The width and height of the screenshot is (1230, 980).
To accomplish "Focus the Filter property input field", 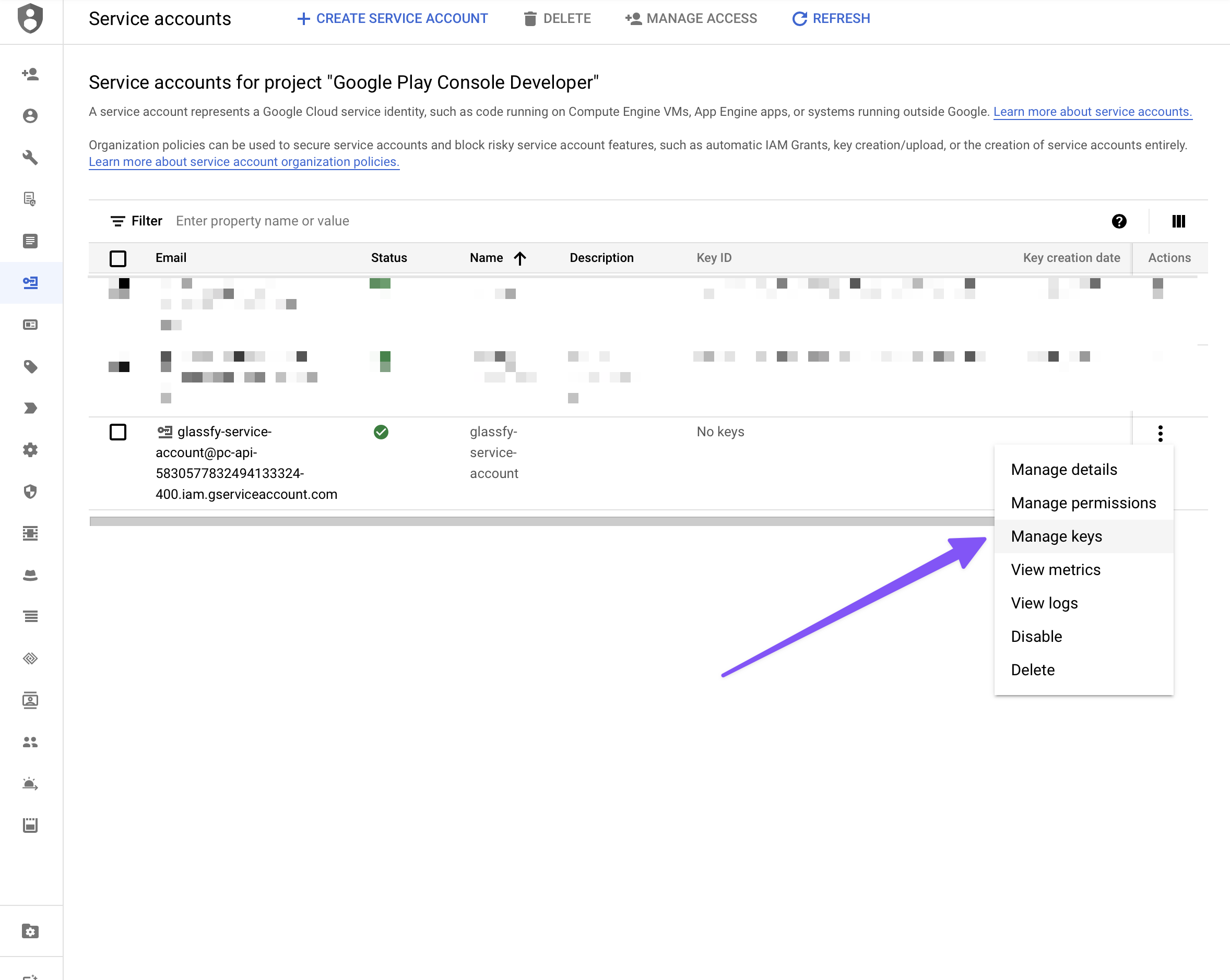I will 263,221.
